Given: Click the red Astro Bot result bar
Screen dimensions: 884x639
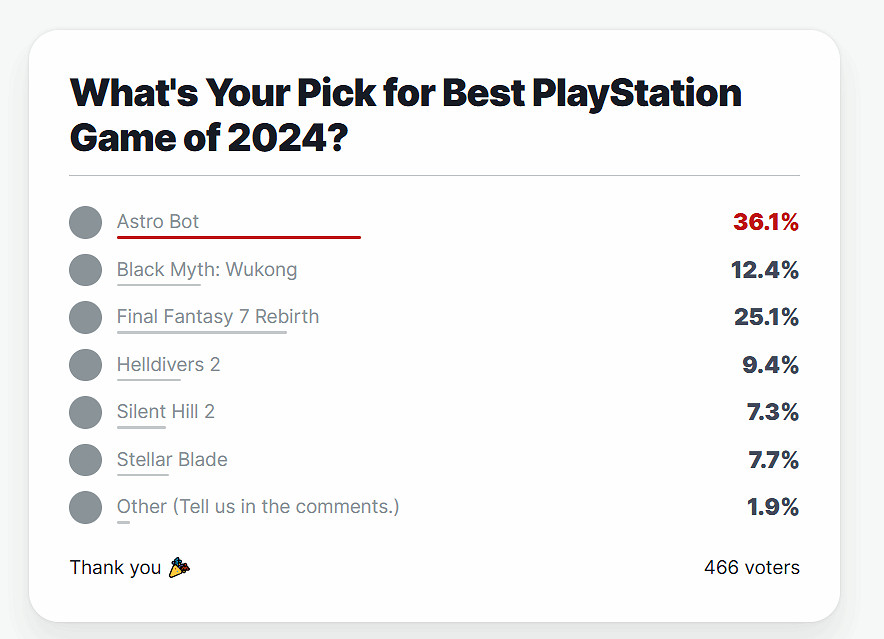Looking at the screenshot, I should 238,238.
